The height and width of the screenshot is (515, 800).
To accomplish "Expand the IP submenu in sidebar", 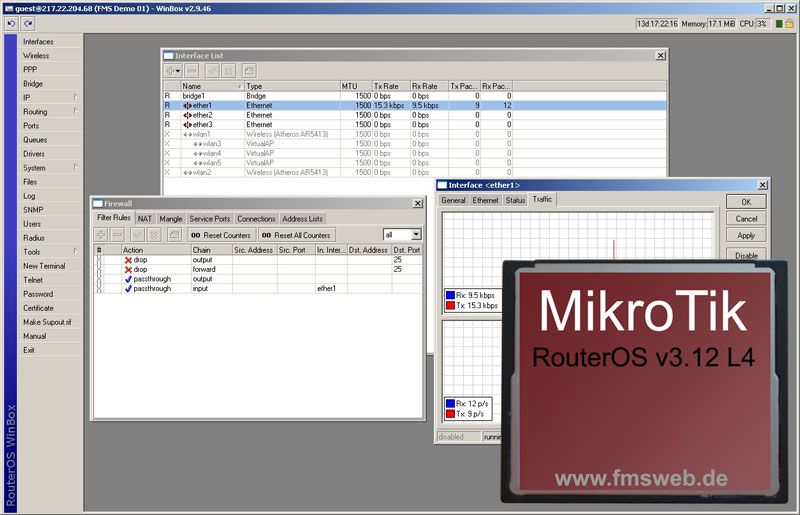I will click(x=76, y=97).
